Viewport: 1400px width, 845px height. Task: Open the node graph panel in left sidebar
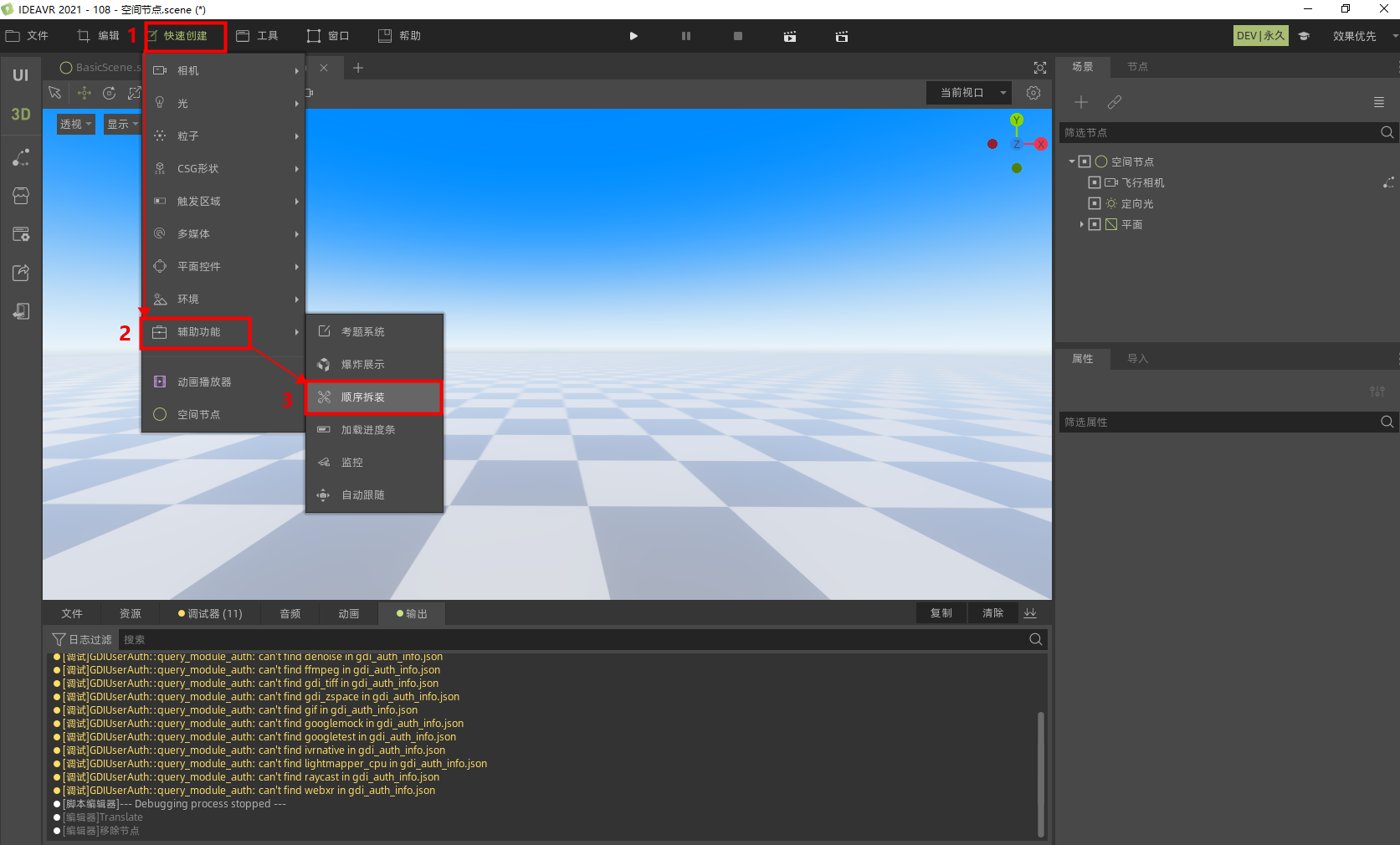21,157
